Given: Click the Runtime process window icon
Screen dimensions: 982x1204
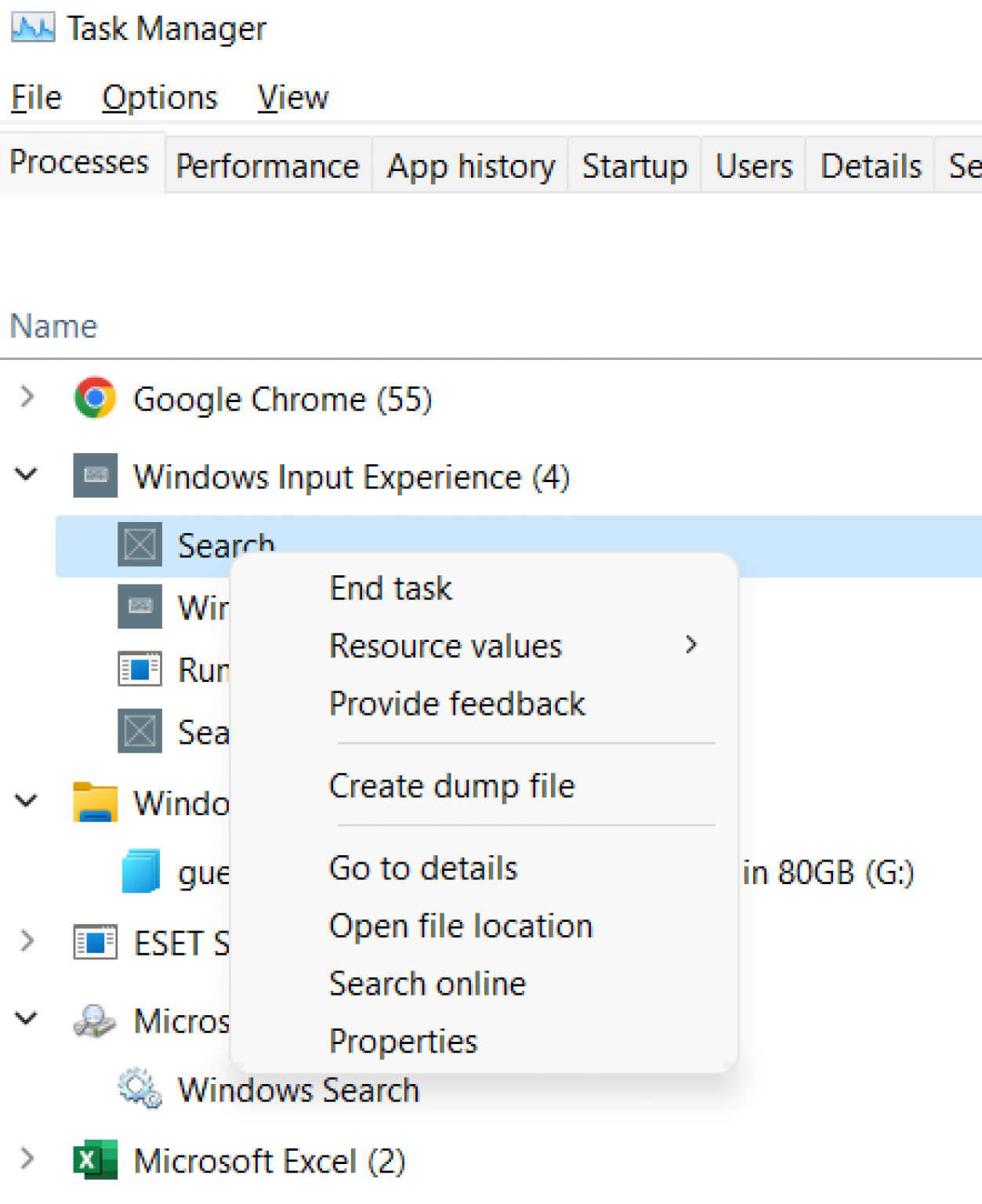Looking at the screenshot, I should [139, 669].
